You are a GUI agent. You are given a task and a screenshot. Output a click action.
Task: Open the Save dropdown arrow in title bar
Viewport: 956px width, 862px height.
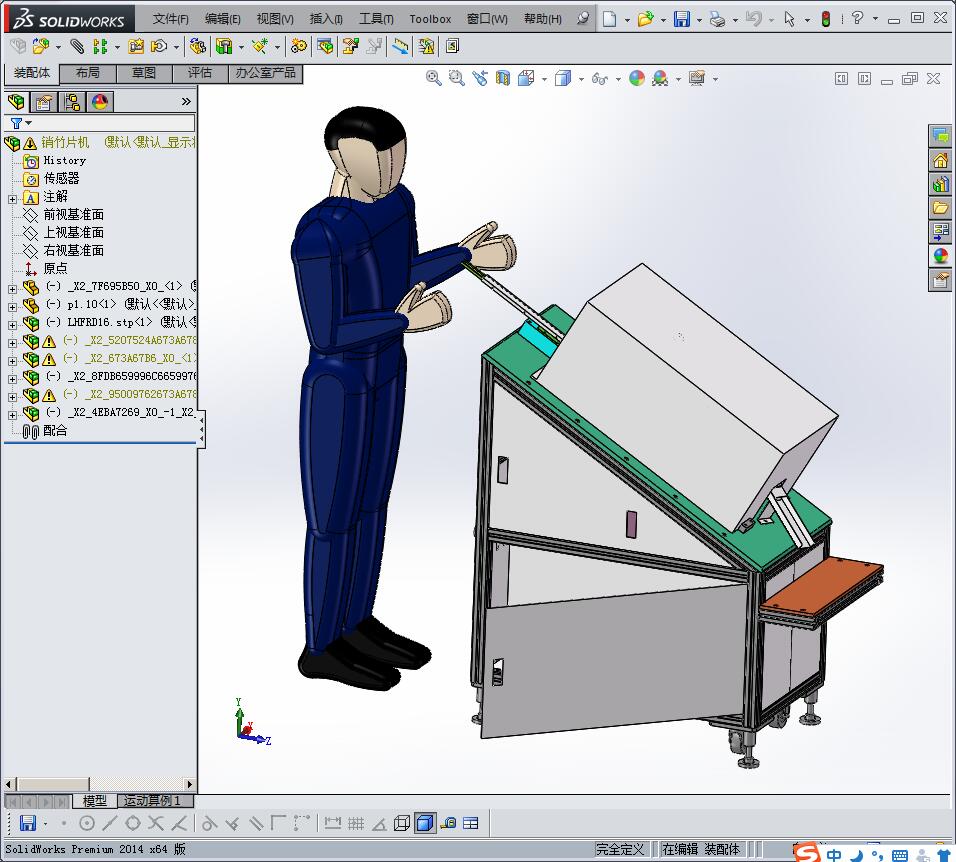699,20
